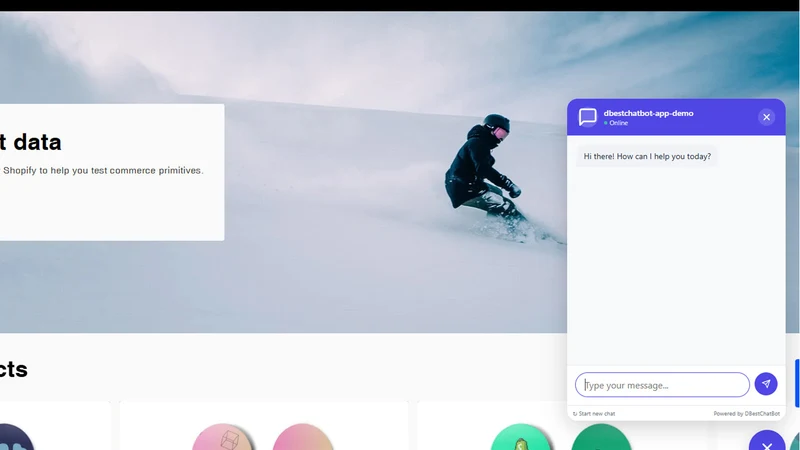This screenshot has width=800, height=450.
Task: Click the 'dbestchatbot-app-demo' chat title
Action: 648,113
